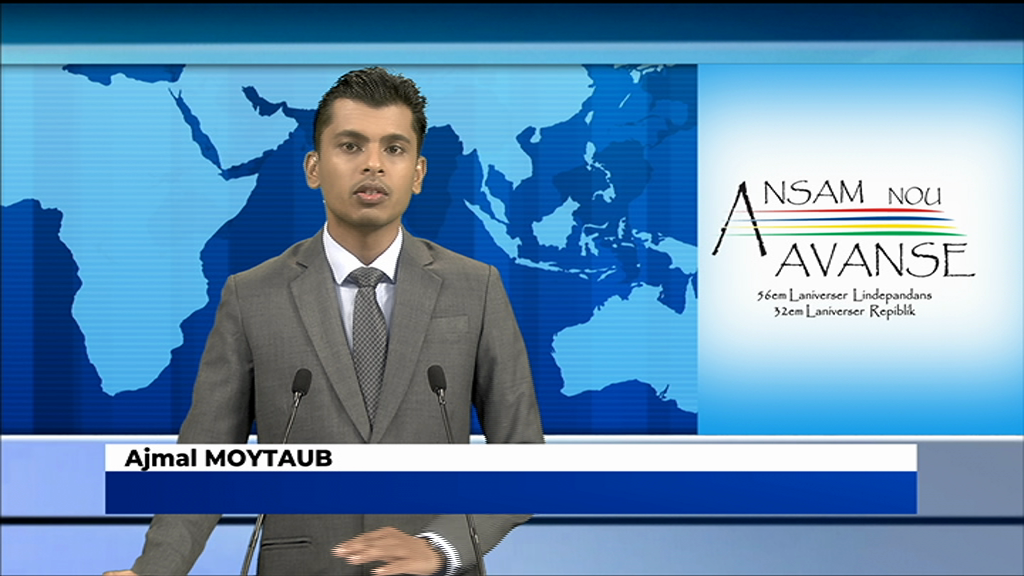Click the blue lower-third banner bar
Viewport: 1024px width, 576px height.
pos(511,492)
